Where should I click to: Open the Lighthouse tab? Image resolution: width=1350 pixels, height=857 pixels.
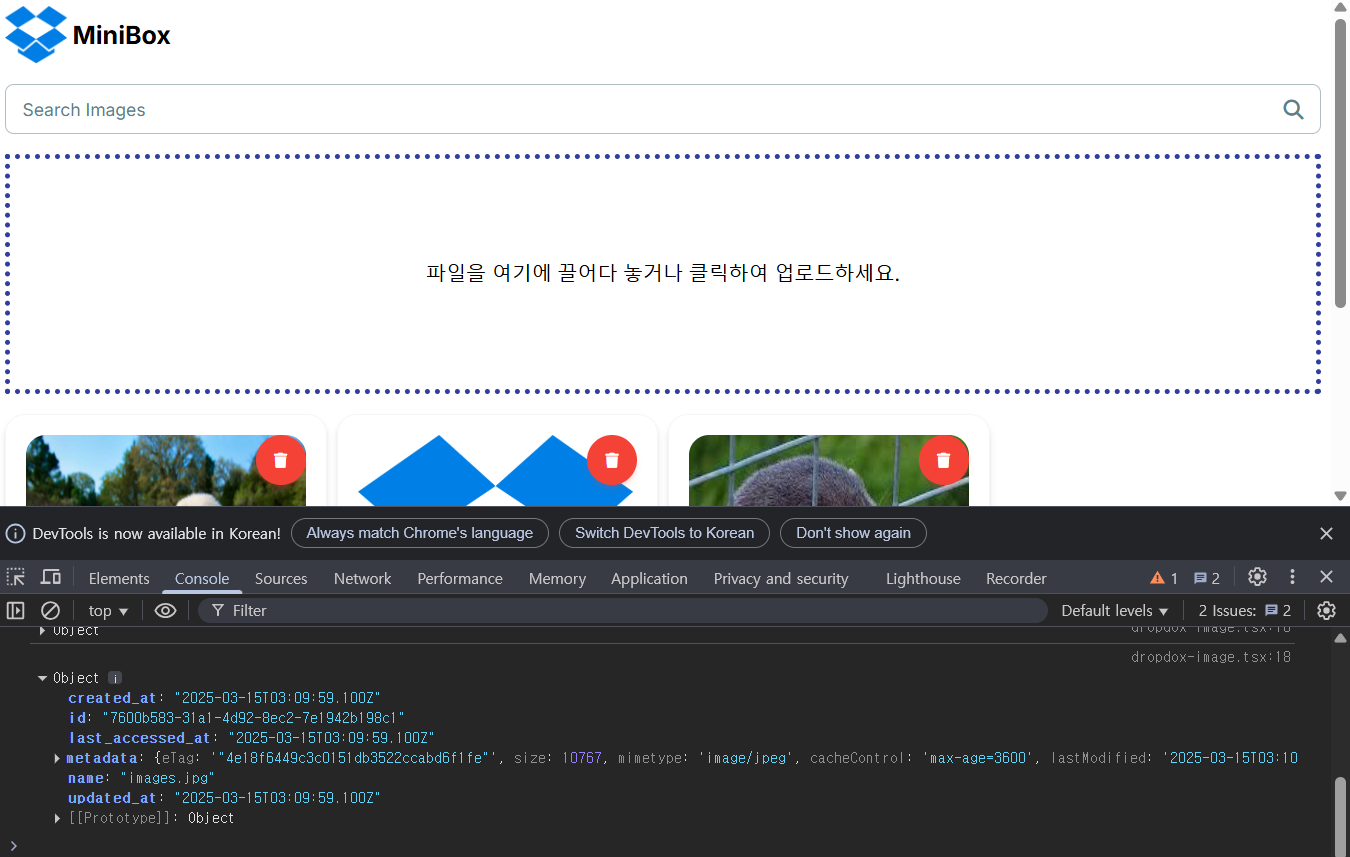click(923, 578)
